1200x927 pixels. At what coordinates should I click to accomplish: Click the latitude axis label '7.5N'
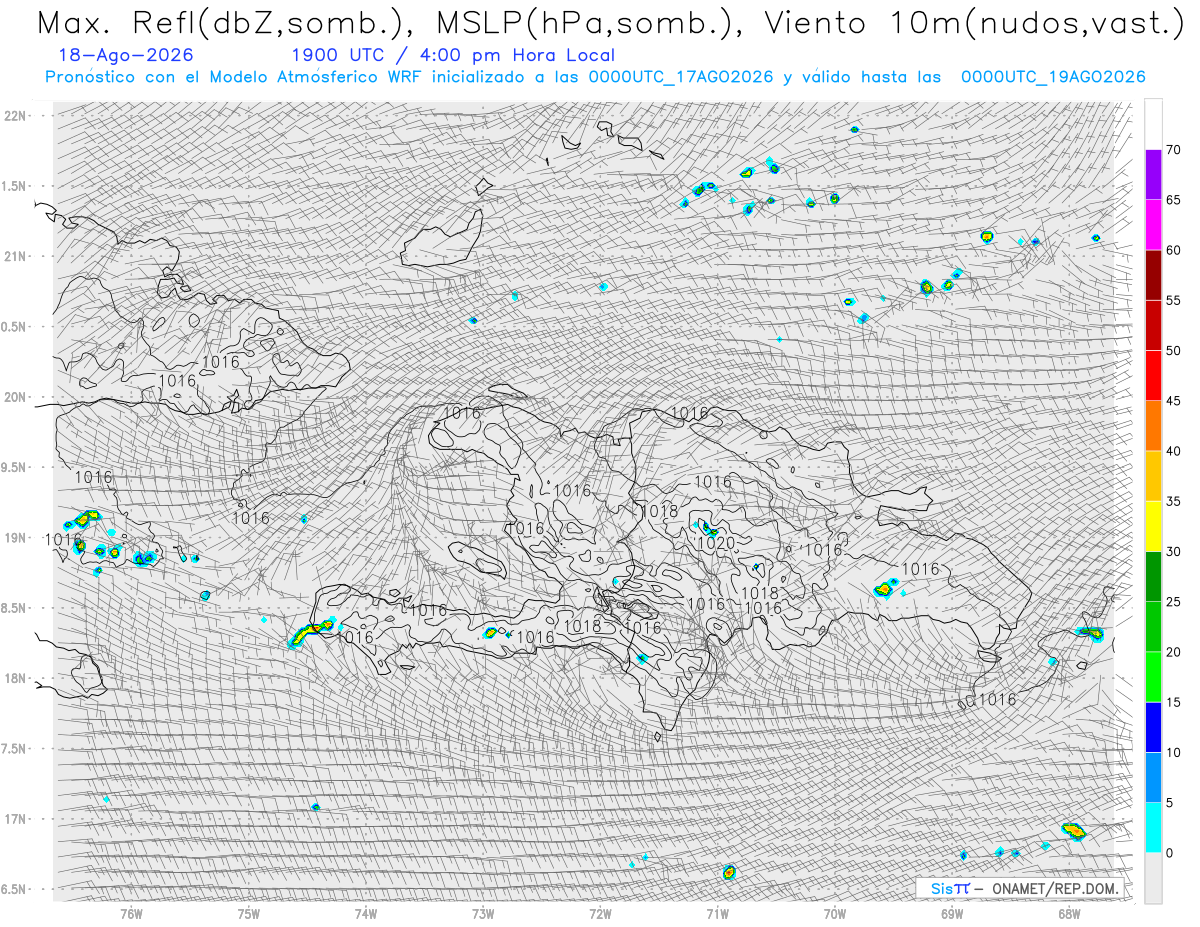click(x=13, y=748)
